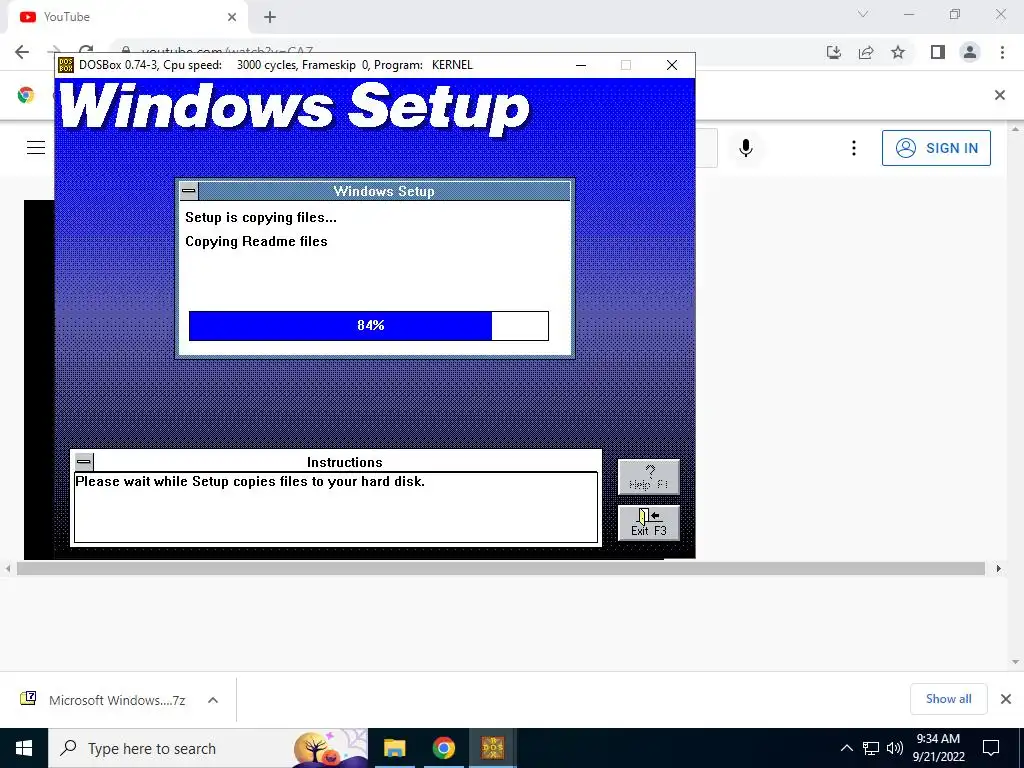This screenshot has height=768, width=1024.
Task: Close the downloads bar
Action: tap(1006, 699)
